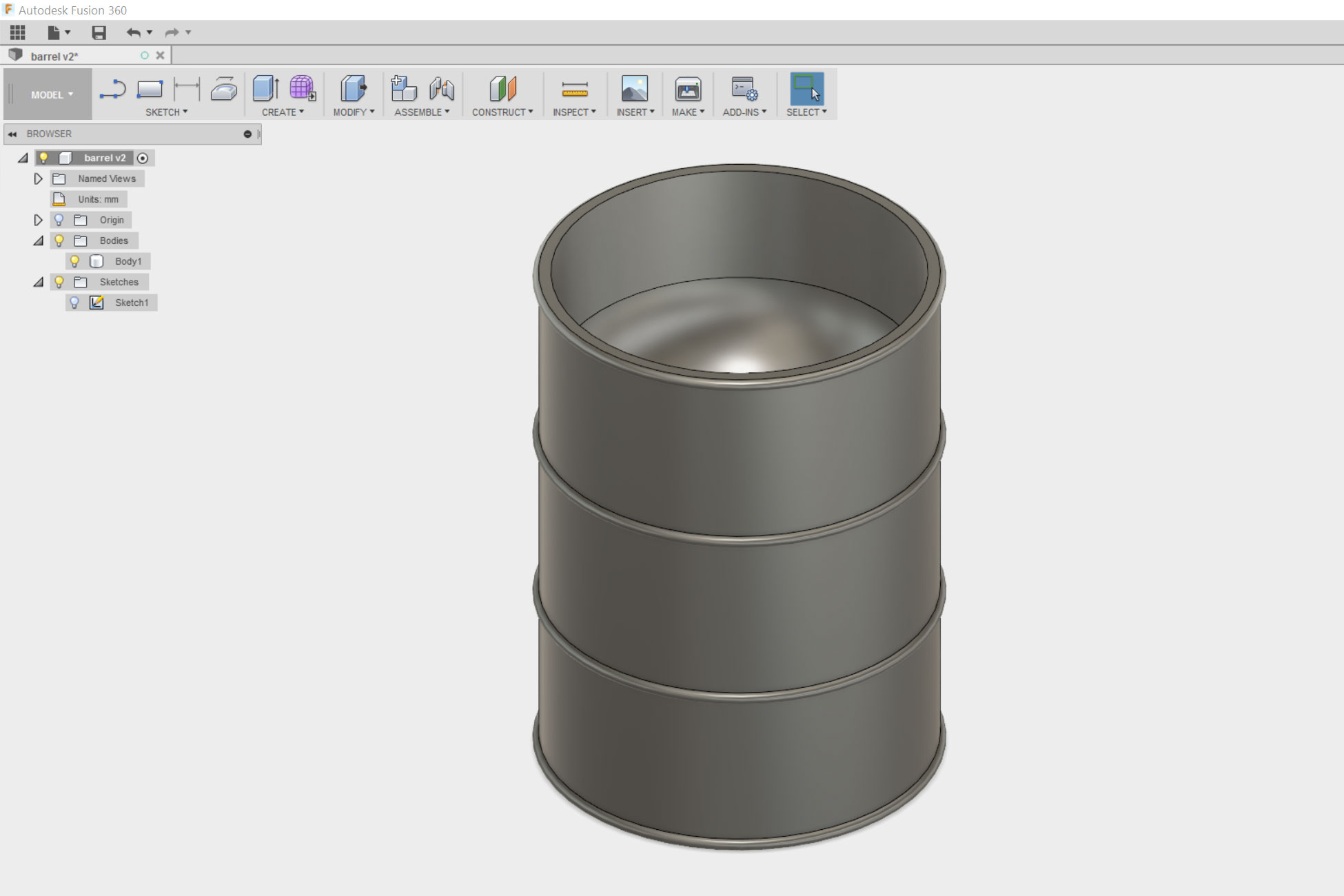Toggle visibility of barrel v2 component

pos(43,157)
